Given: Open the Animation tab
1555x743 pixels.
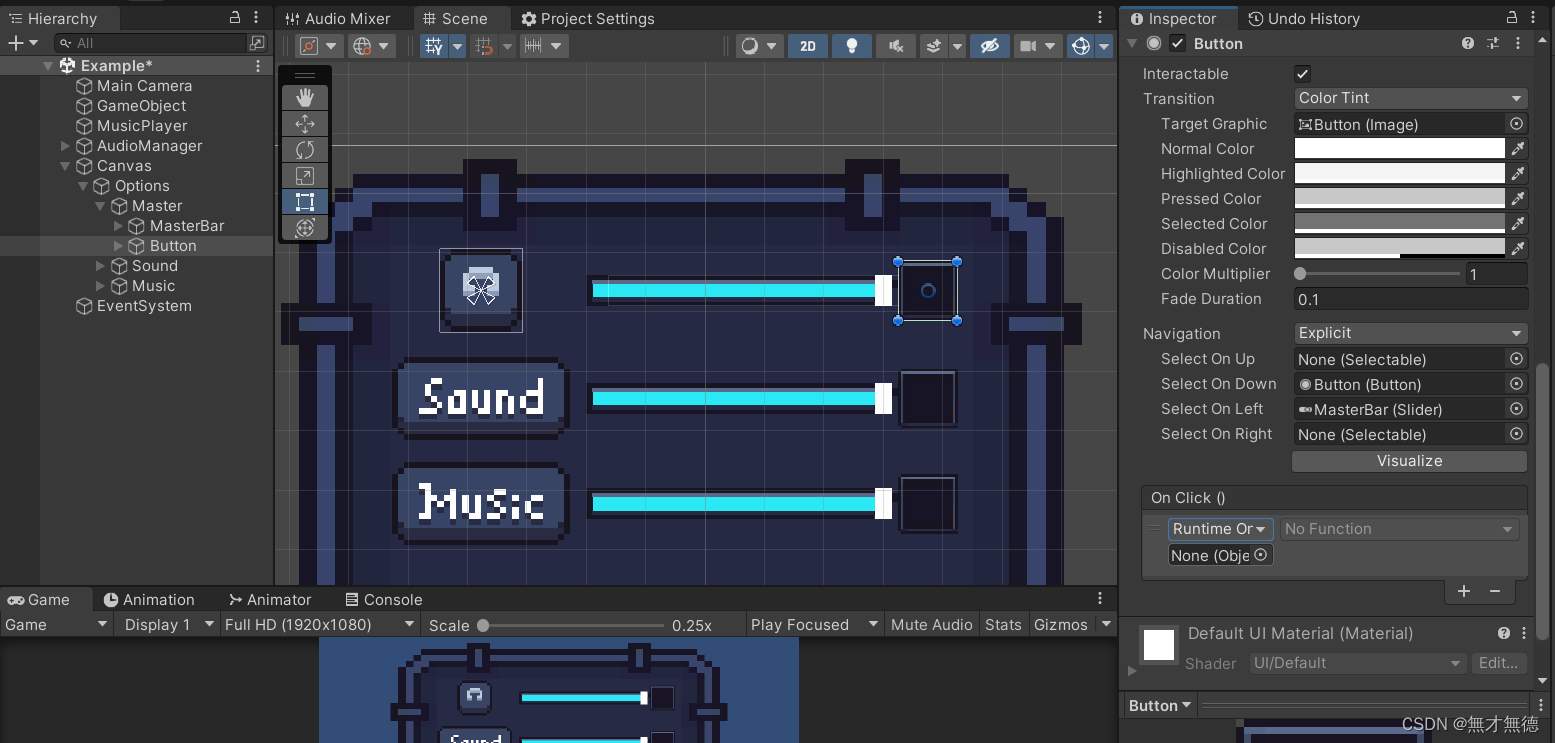Looking at the screenshot, I should [x=149, y=600].
